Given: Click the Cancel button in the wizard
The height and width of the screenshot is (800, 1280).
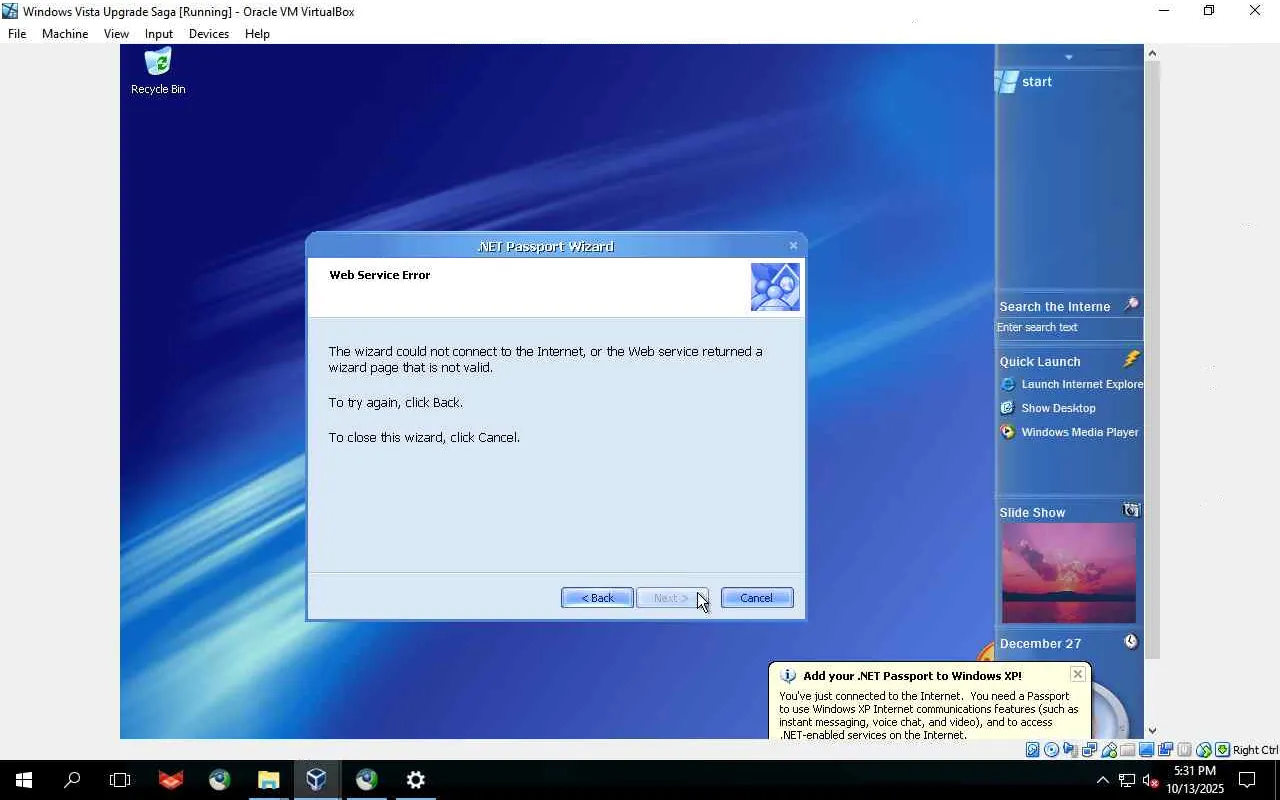Looking at the screenshot, I should tap(757, 598).
